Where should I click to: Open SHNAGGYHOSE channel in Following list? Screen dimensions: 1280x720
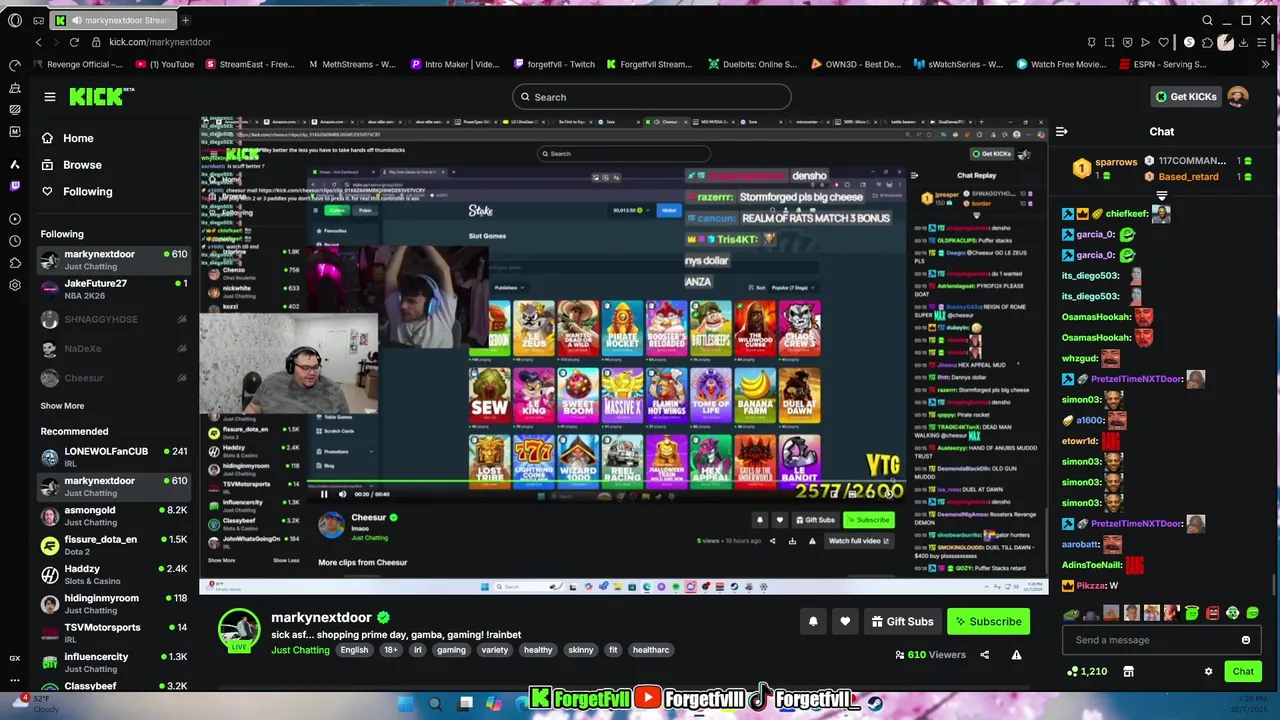(x=114, y=319)
